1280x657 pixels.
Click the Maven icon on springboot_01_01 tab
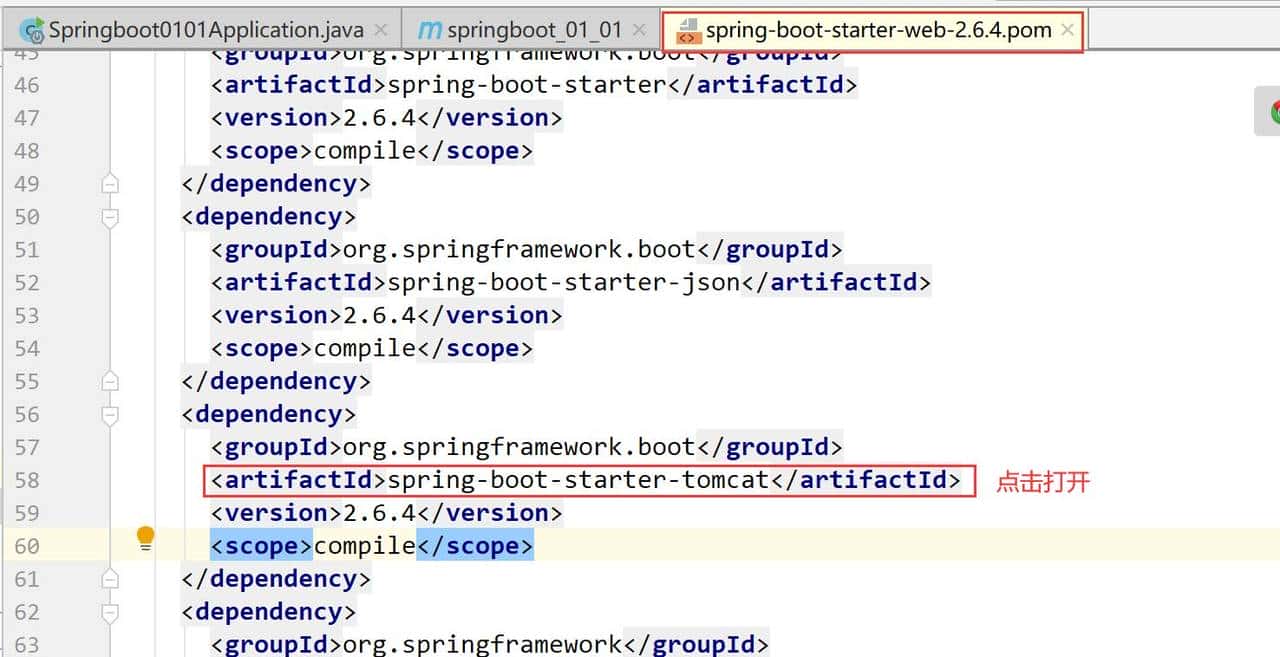pos(428,29)
